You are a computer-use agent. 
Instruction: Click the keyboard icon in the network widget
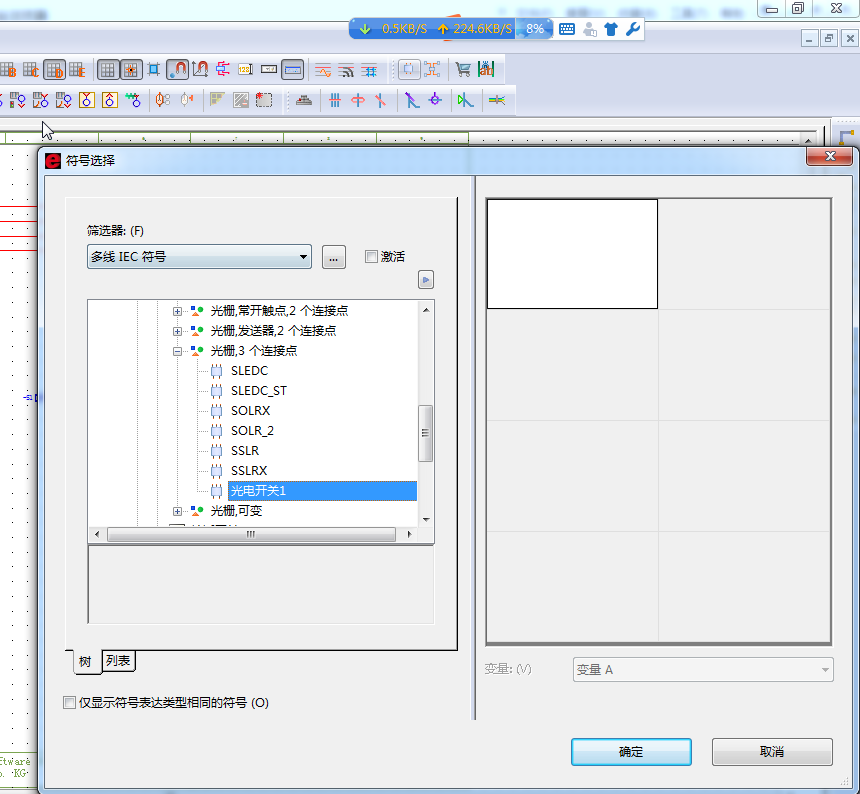click(567, 29)
